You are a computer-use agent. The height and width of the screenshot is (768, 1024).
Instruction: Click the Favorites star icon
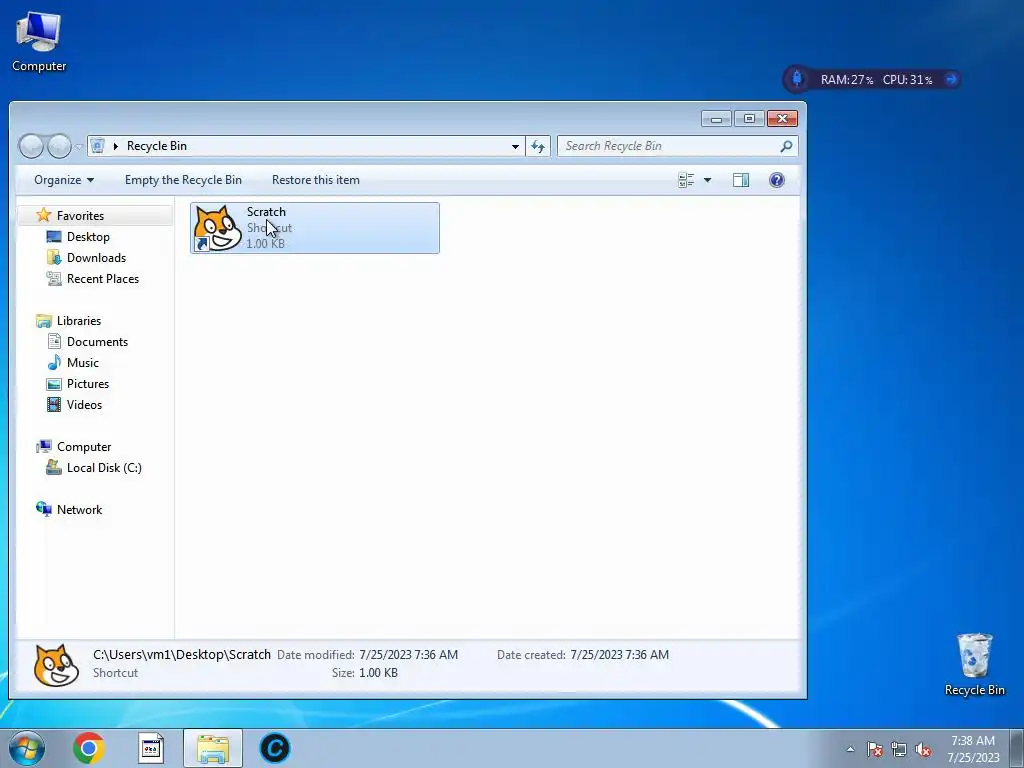click(x=44, y=215)
